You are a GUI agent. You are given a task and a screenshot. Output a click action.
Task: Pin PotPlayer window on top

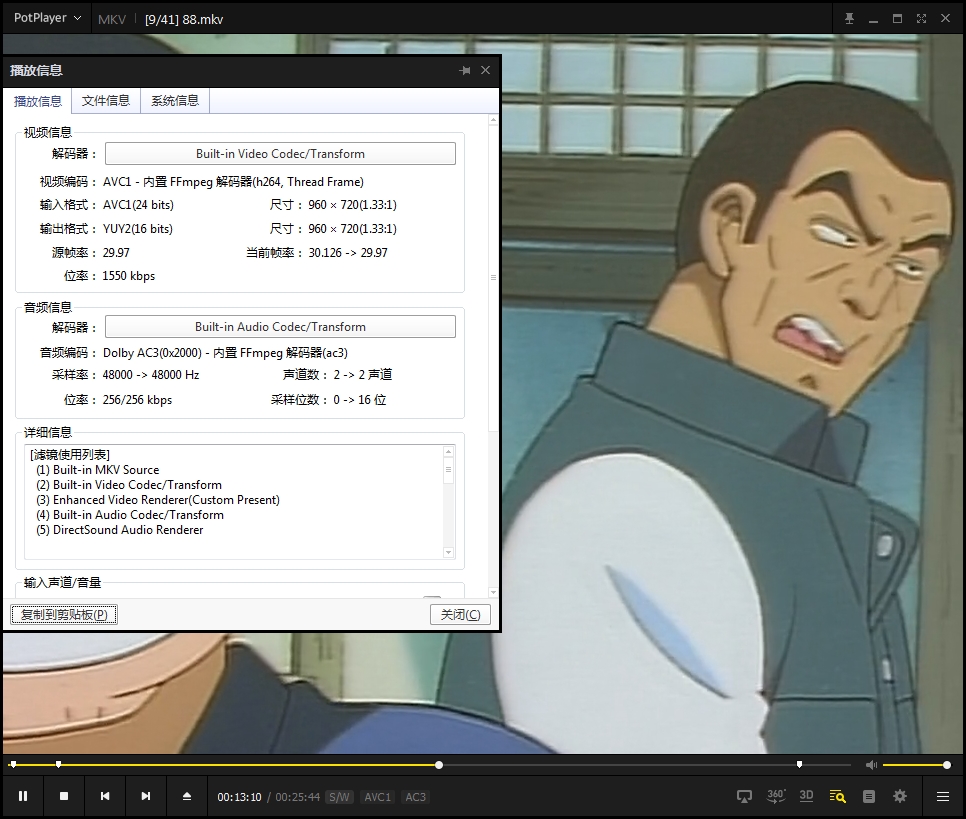(x=850, y=18)
